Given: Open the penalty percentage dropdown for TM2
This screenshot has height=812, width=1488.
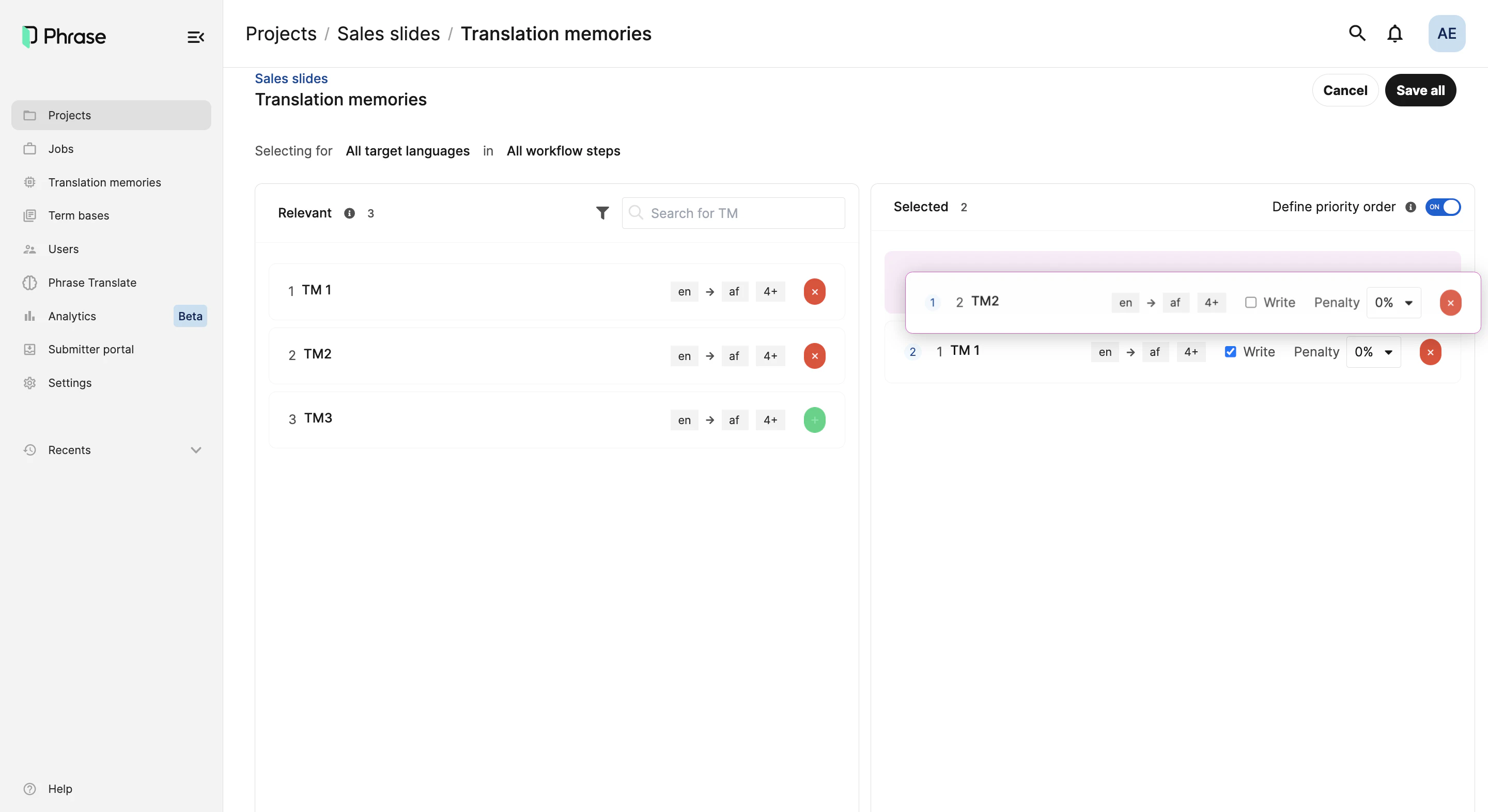Looking at the screenshot, I should tap(1394, 302).
